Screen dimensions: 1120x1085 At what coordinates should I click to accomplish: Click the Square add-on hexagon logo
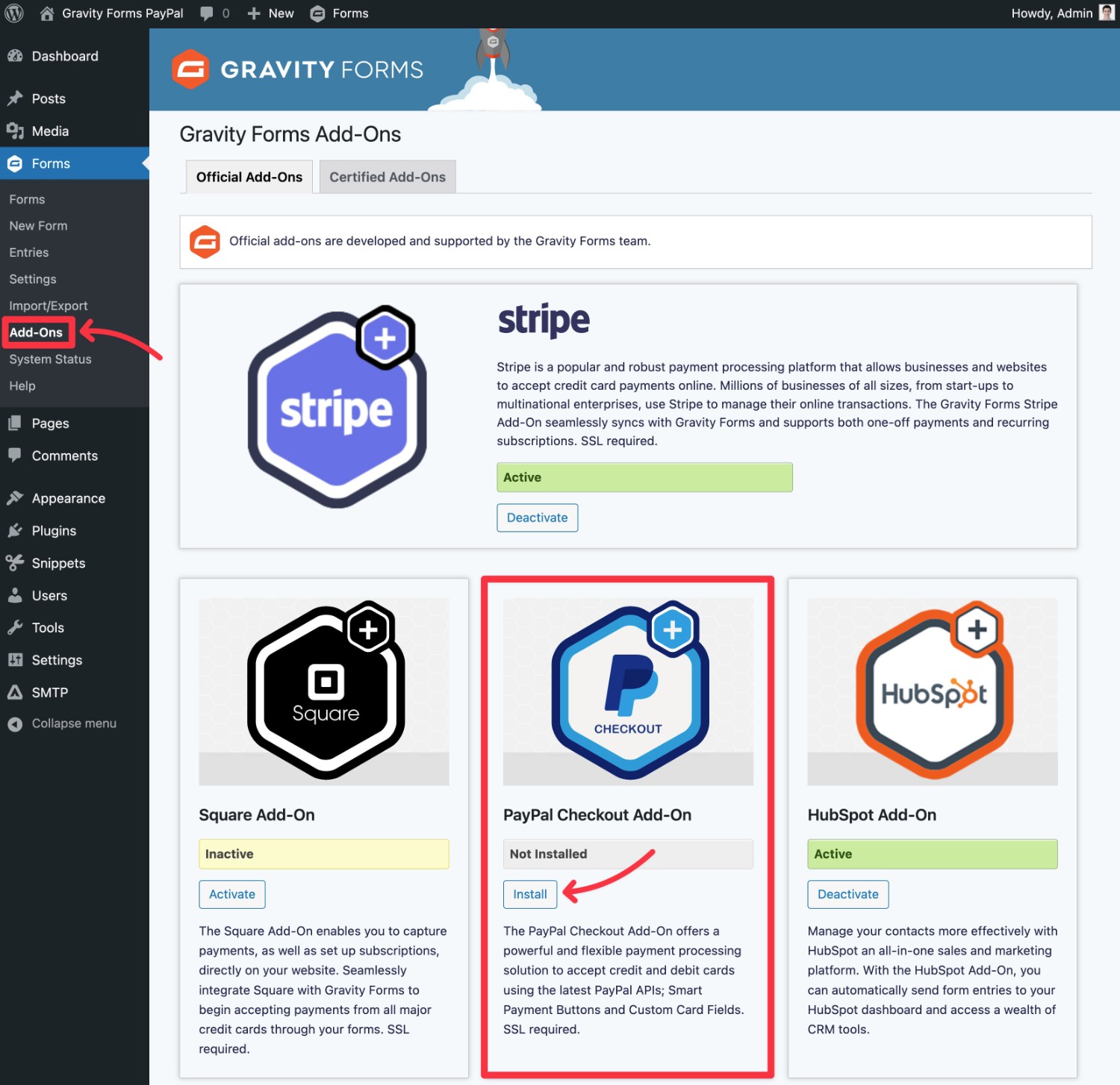click(326, 690)
